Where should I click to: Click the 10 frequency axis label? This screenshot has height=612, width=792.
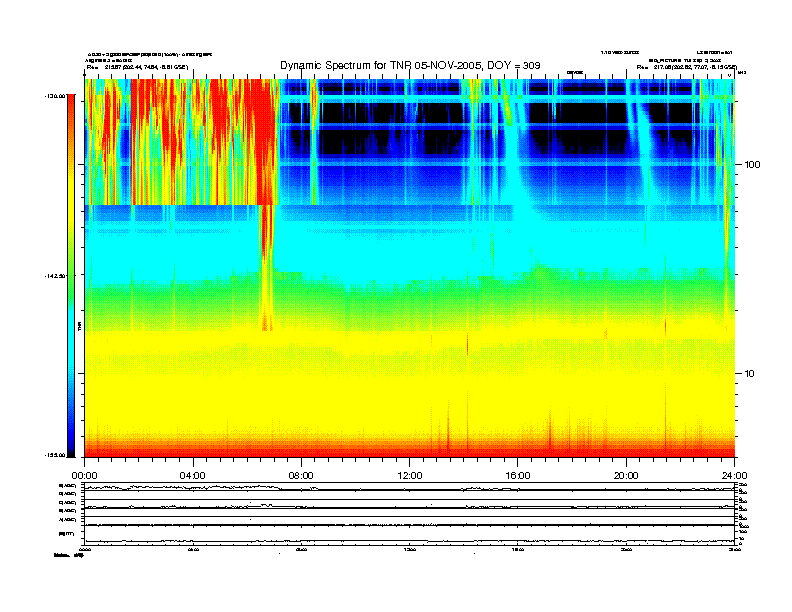point(750,374)
